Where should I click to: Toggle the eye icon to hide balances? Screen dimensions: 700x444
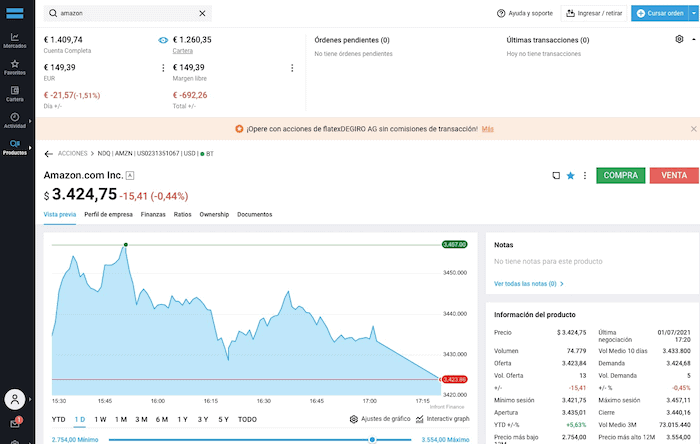coord(163,40)
